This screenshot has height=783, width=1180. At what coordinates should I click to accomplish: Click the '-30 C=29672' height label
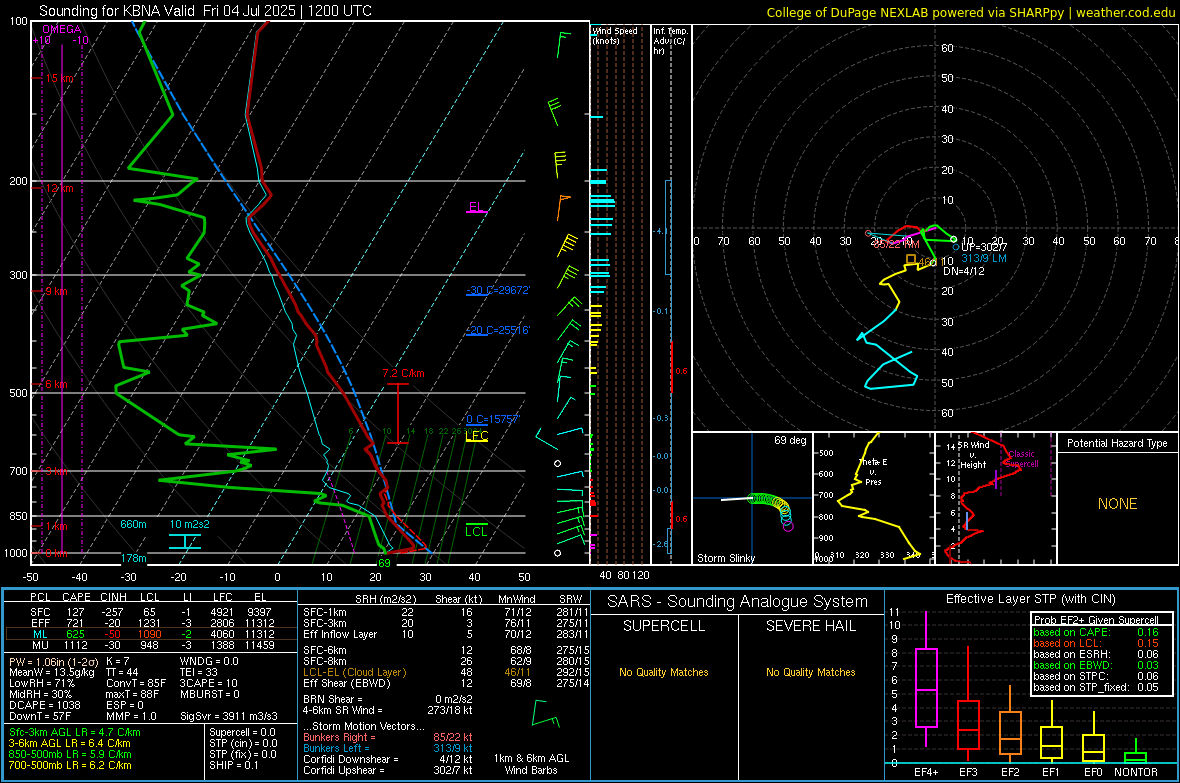pyautogui.click(x=498, y=290)
